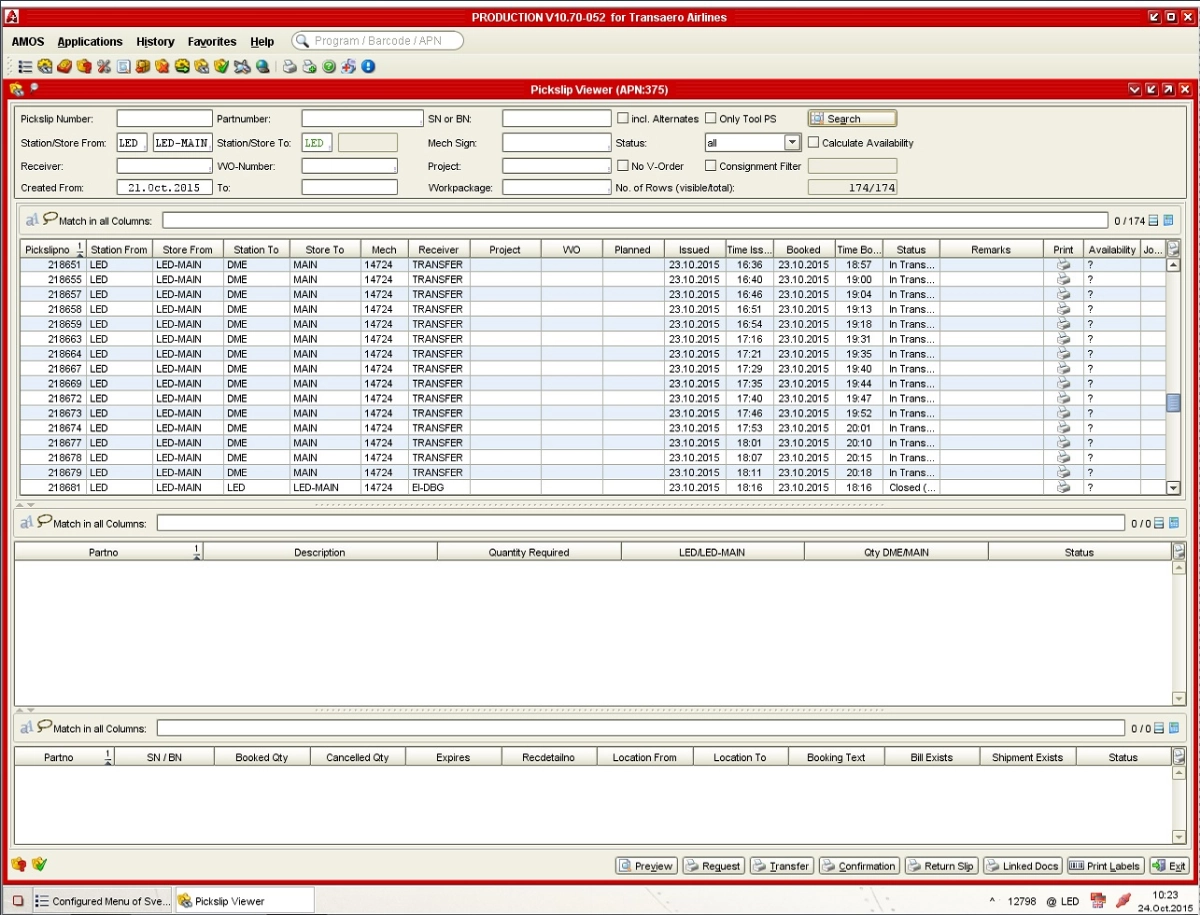Image resolution: width=1200 pixels, height=915 pixels.
Task: Open the Applications menu
Action: click(x=90, y=42)
